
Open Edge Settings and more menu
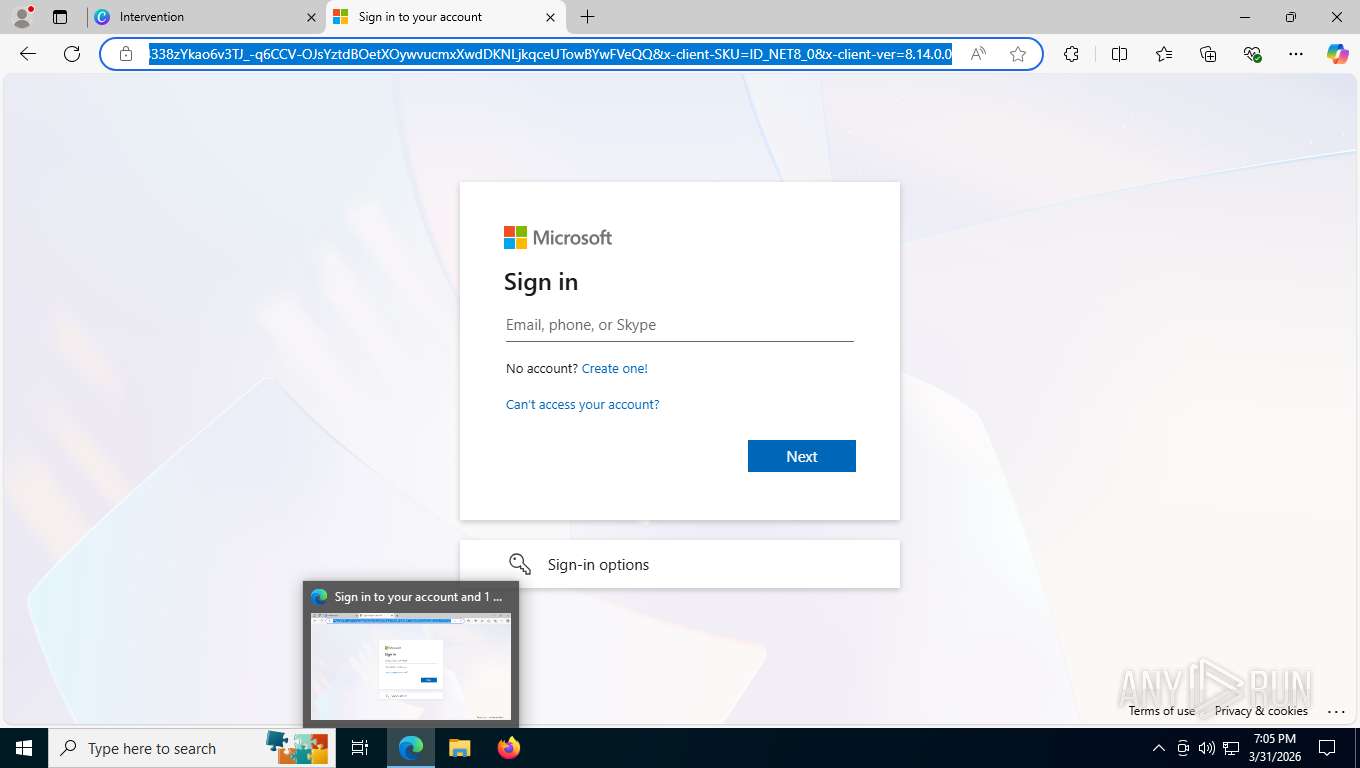(x=1296, y=54)
